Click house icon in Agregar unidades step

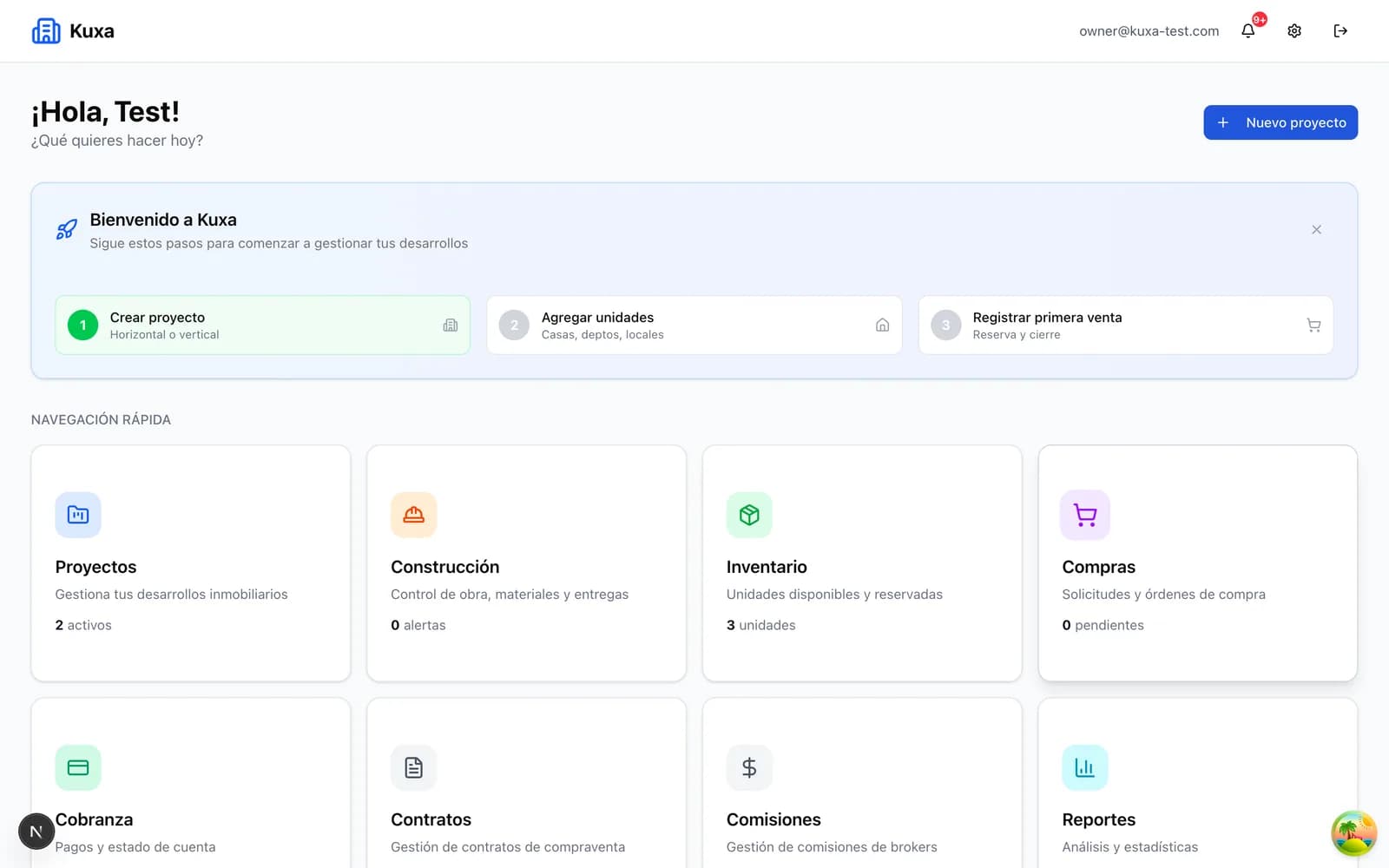tap(882, 325)
